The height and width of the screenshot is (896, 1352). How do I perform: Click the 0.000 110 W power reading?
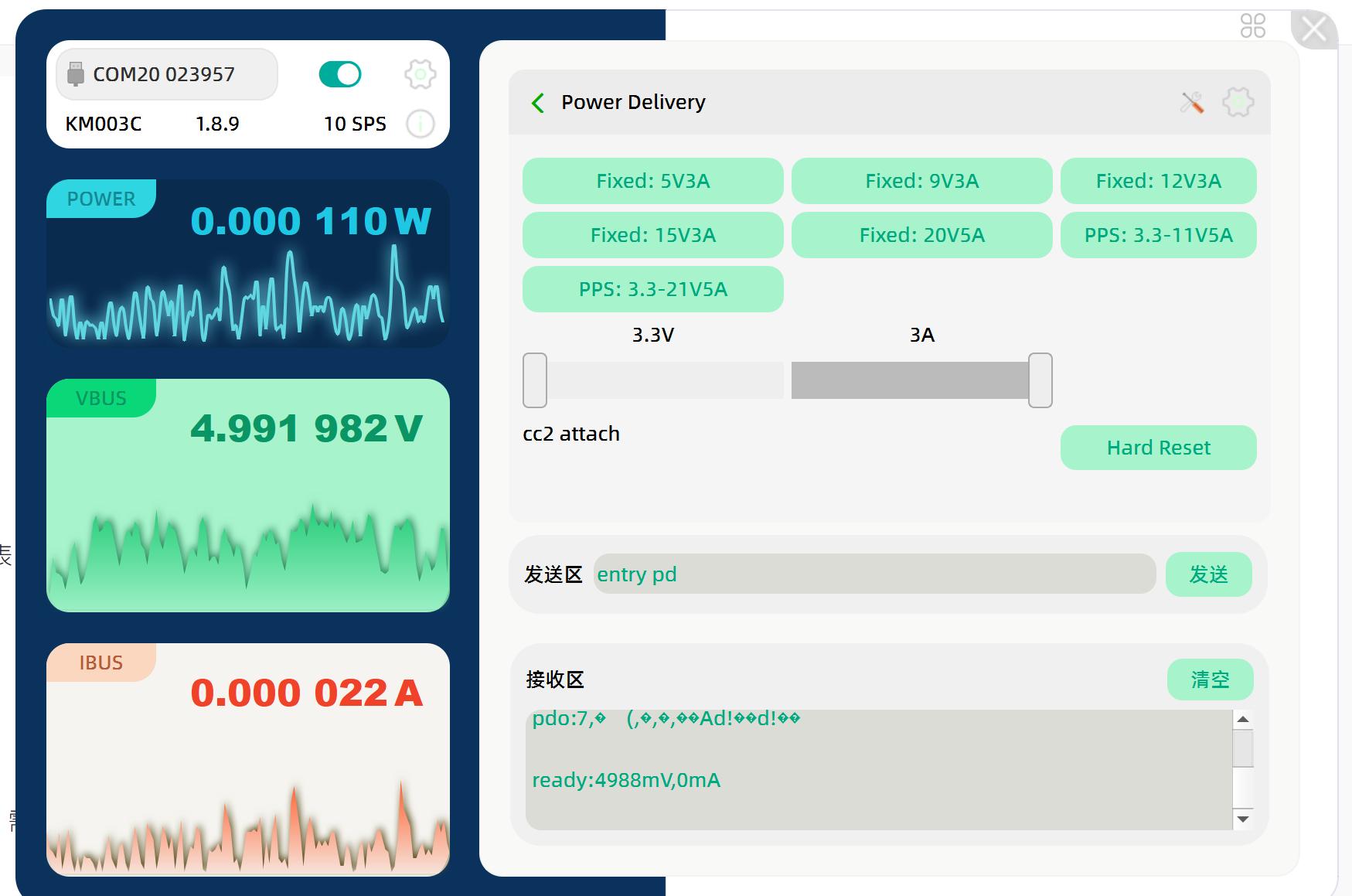(x=311, y=221)
